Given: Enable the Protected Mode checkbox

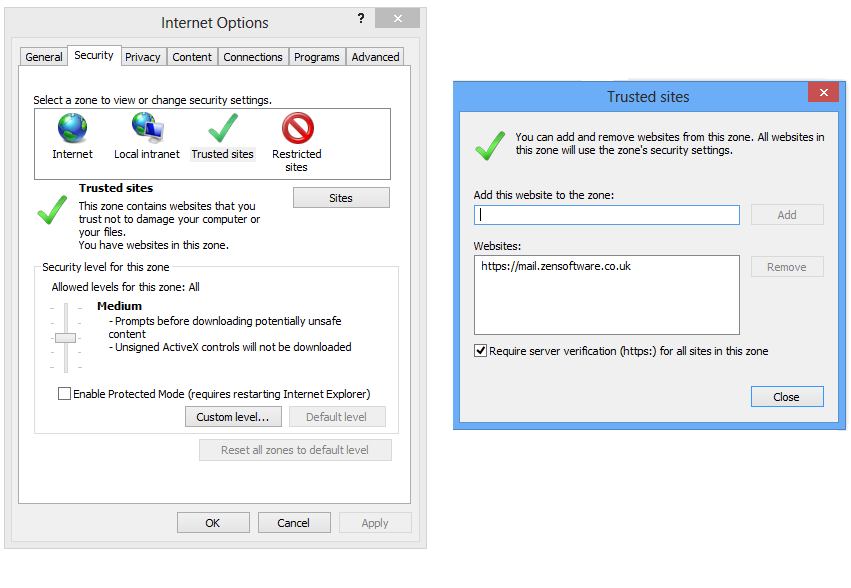Looking at the screenshot, I should (64, 394).
